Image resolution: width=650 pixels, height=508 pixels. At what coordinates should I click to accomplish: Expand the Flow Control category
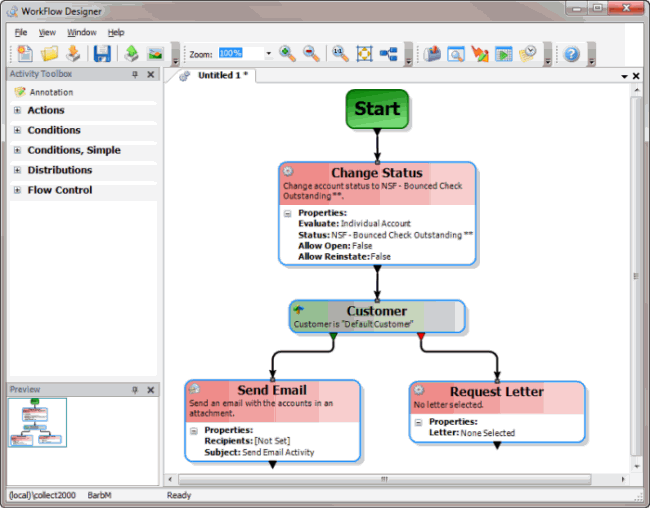click(17, 190)
